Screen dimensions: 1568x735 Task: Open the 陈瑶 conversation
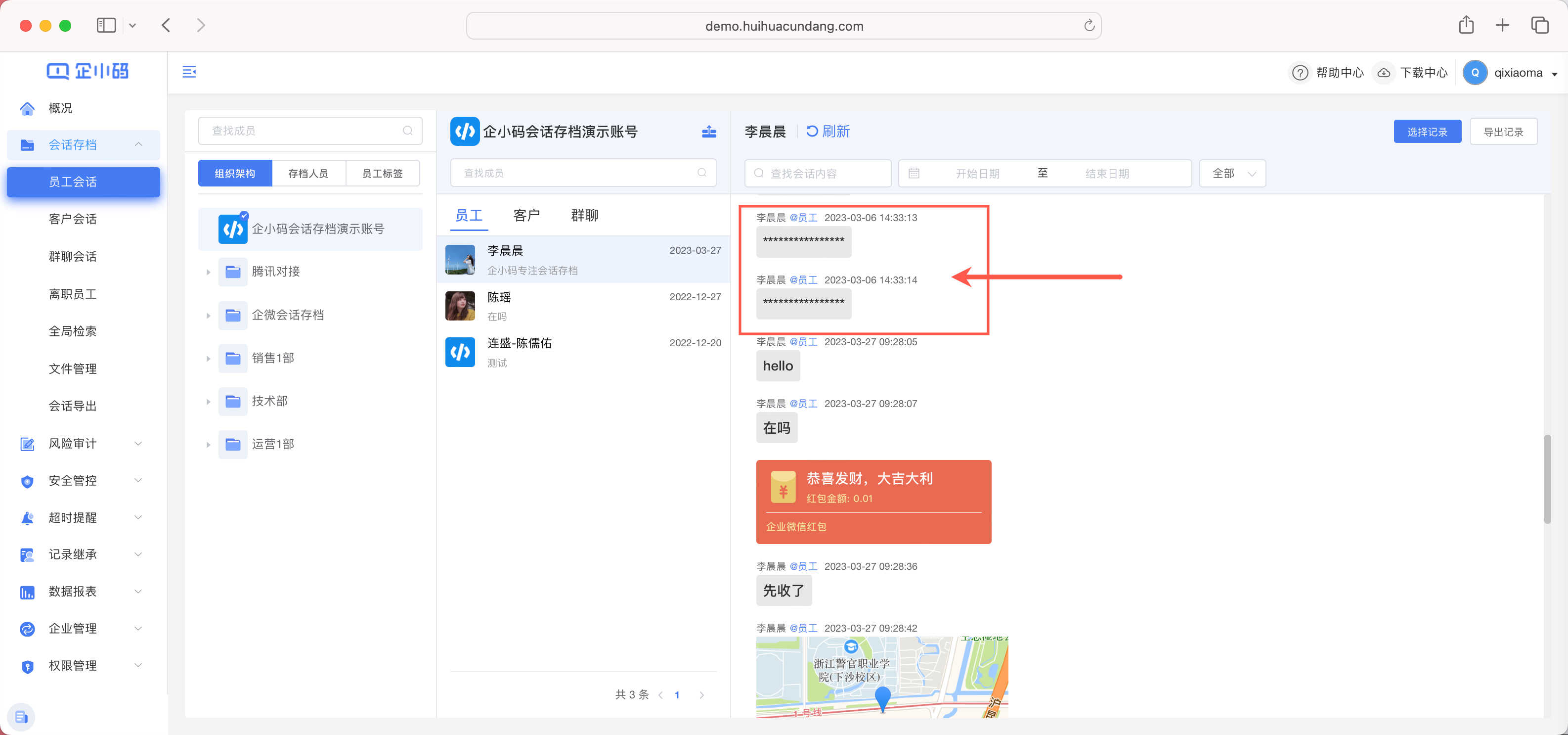point(583,306)
